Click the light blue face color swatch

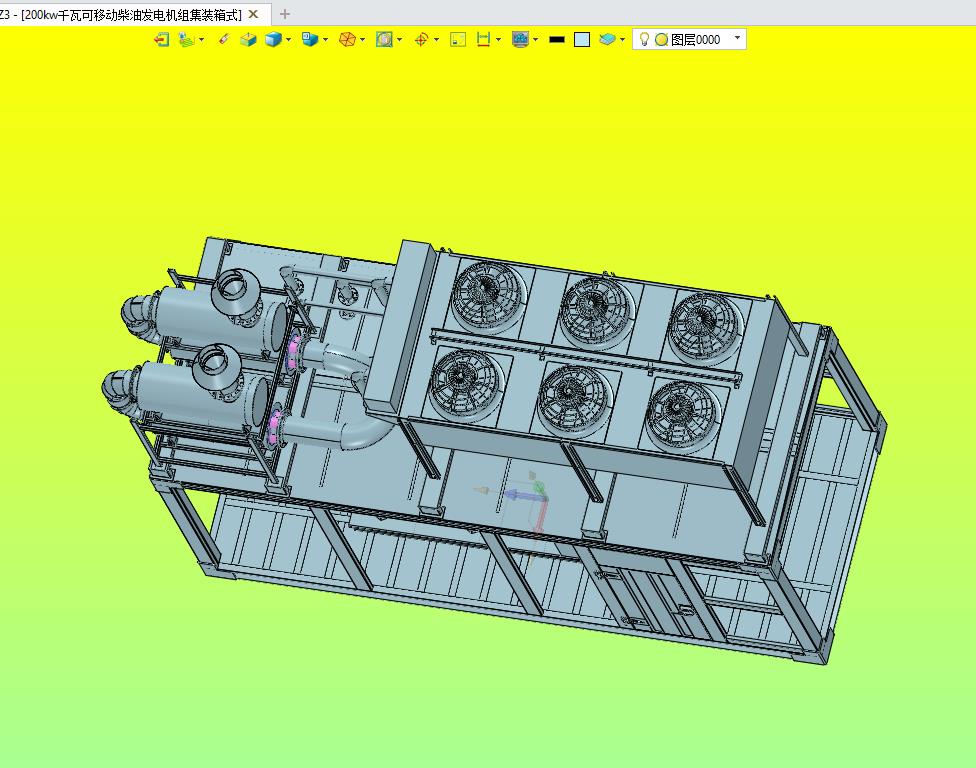582,40
